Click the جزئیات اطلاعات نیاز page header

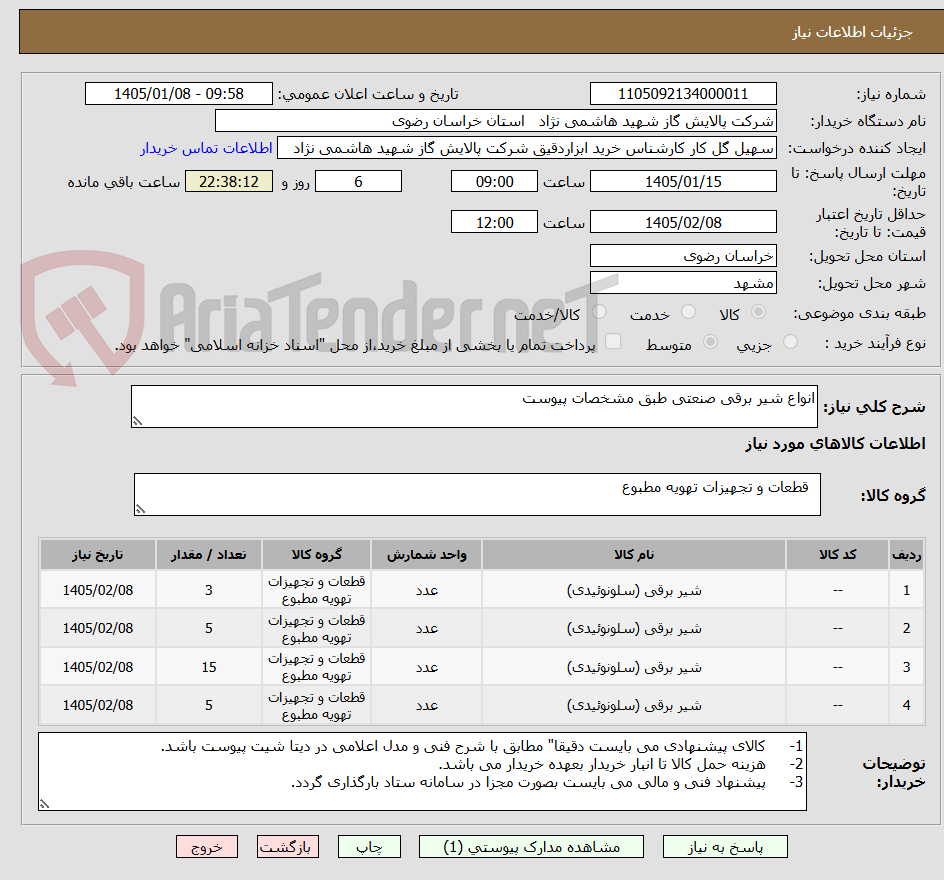click(852, 32)
